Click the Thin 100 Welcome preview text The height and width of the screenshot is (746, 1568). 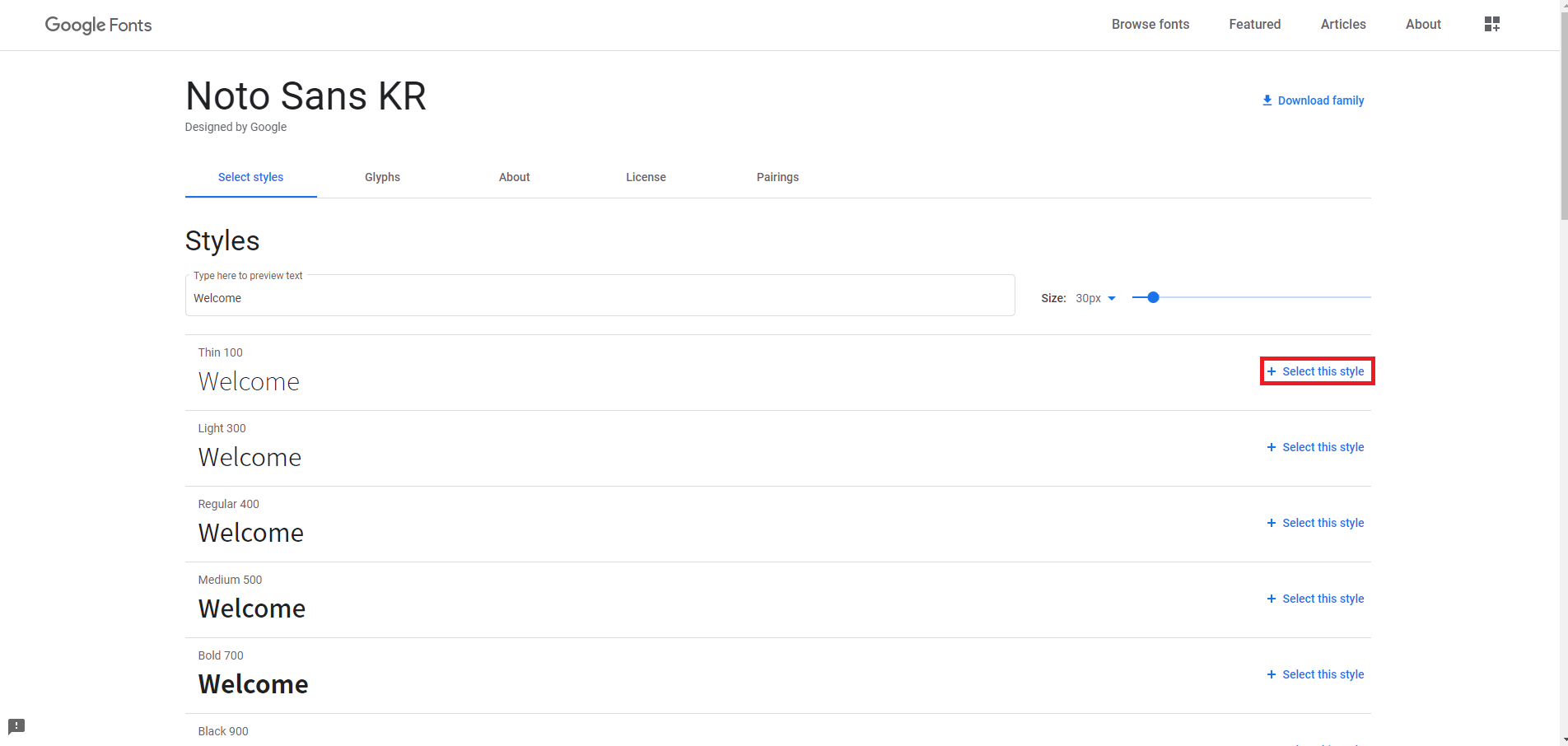coord(249,381)
